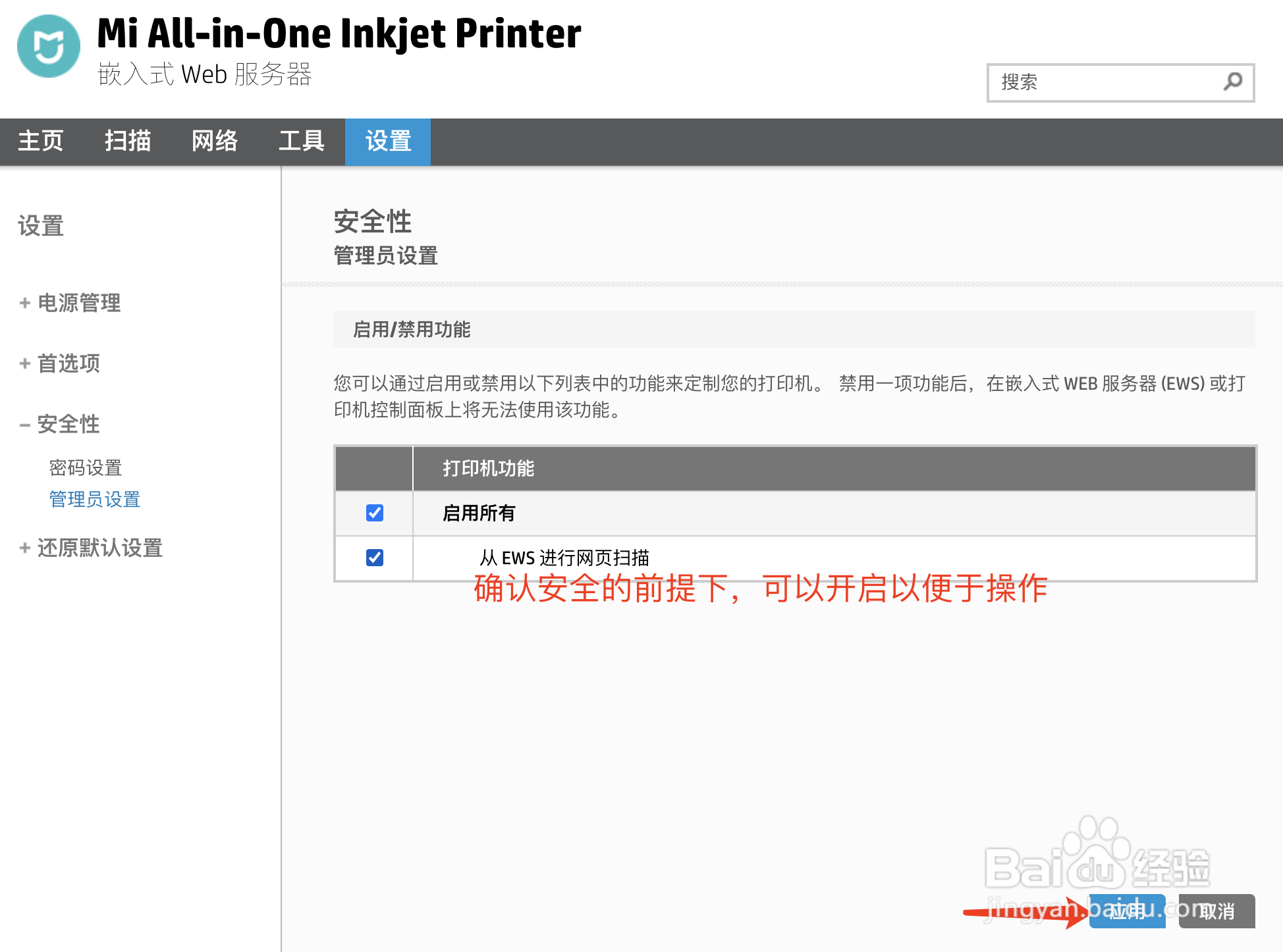Switch to the 扫描 tab
This screenshot has width=1283, height=952.
[x=128, y=141]
